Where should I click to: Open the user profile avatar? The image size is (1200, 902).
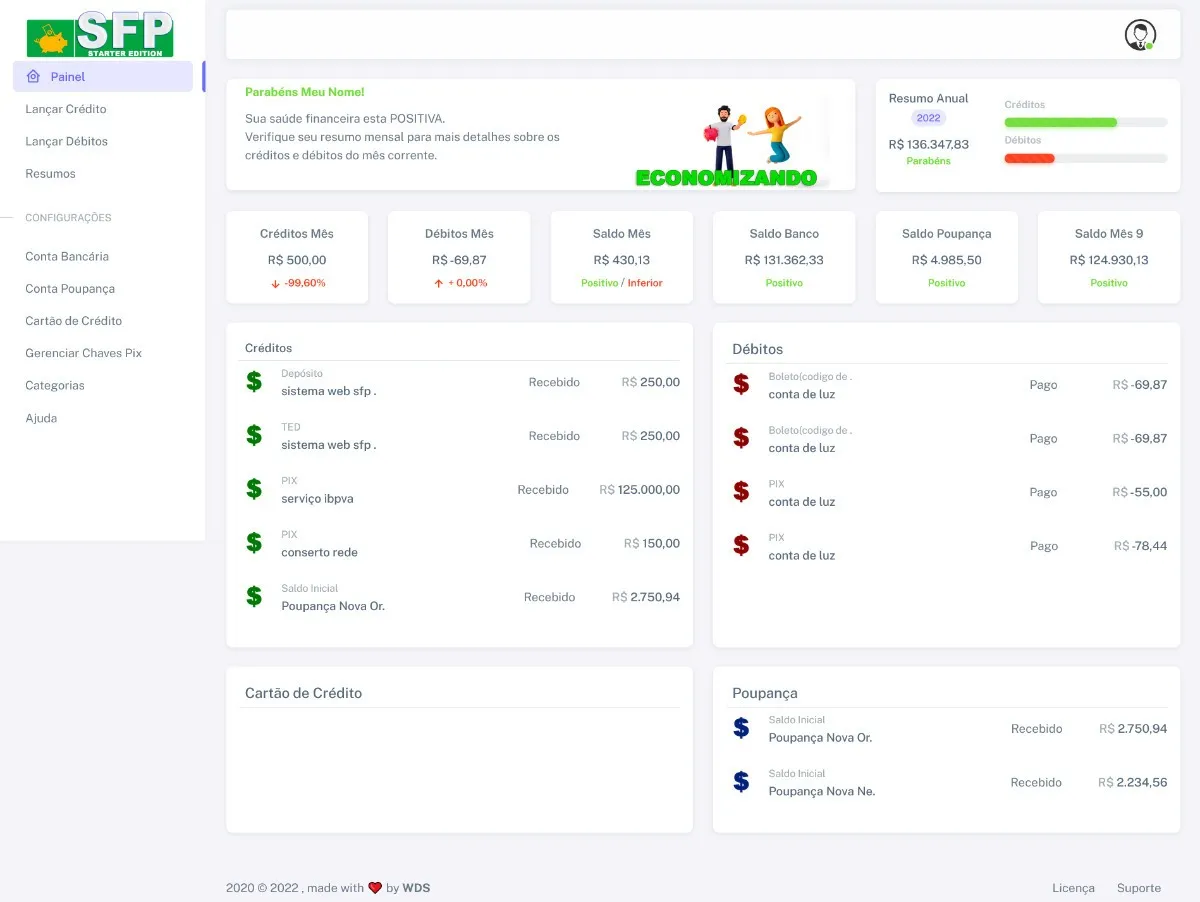coord(1140,35)
